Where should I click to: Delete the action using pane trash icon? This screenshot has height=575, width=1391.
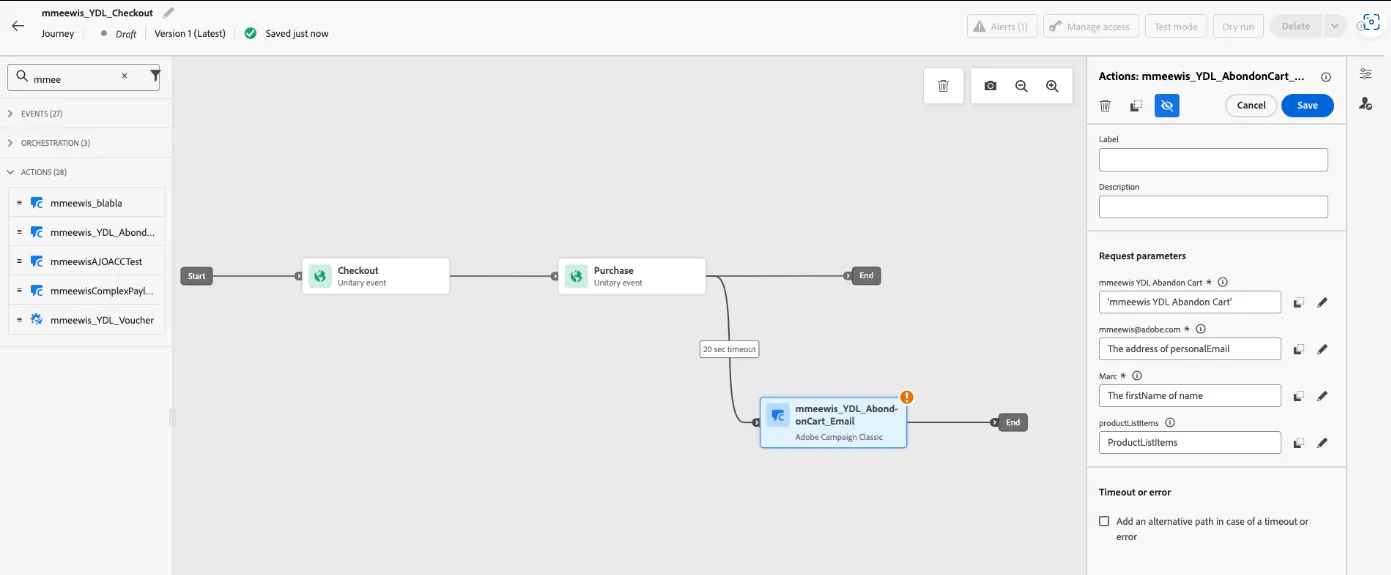[1105, 105]
